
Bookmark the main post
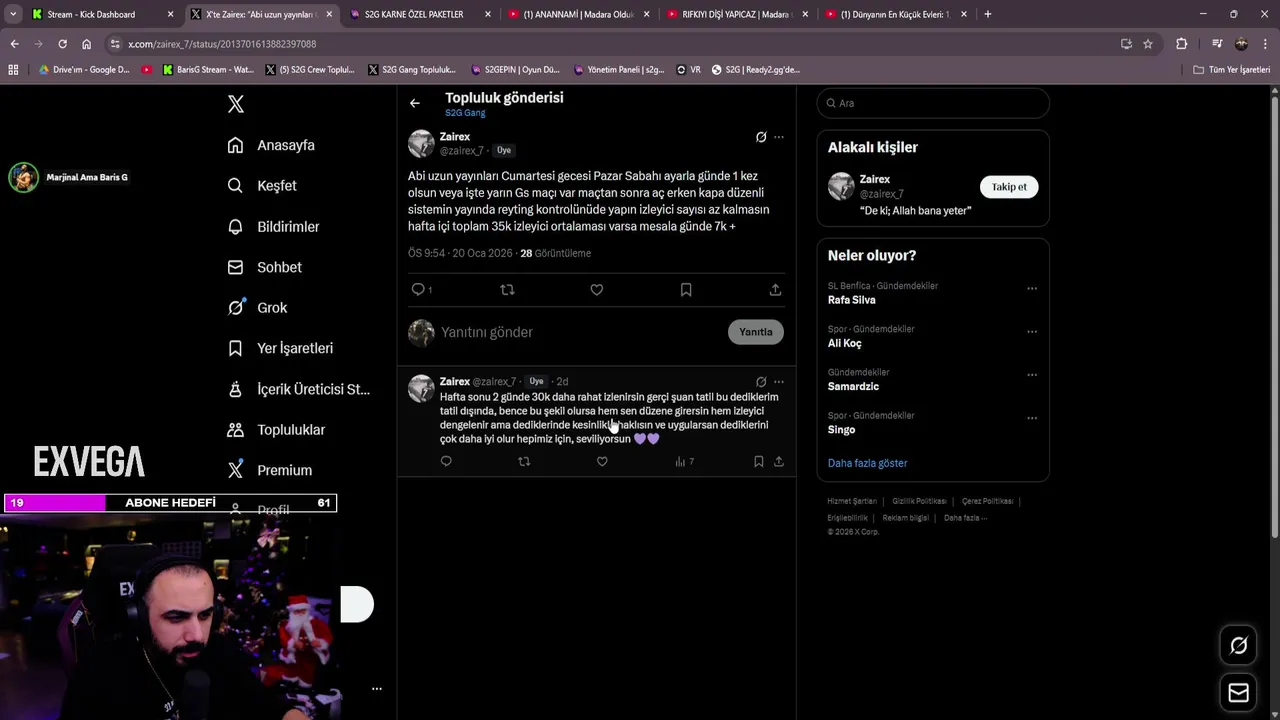[686, 289]
